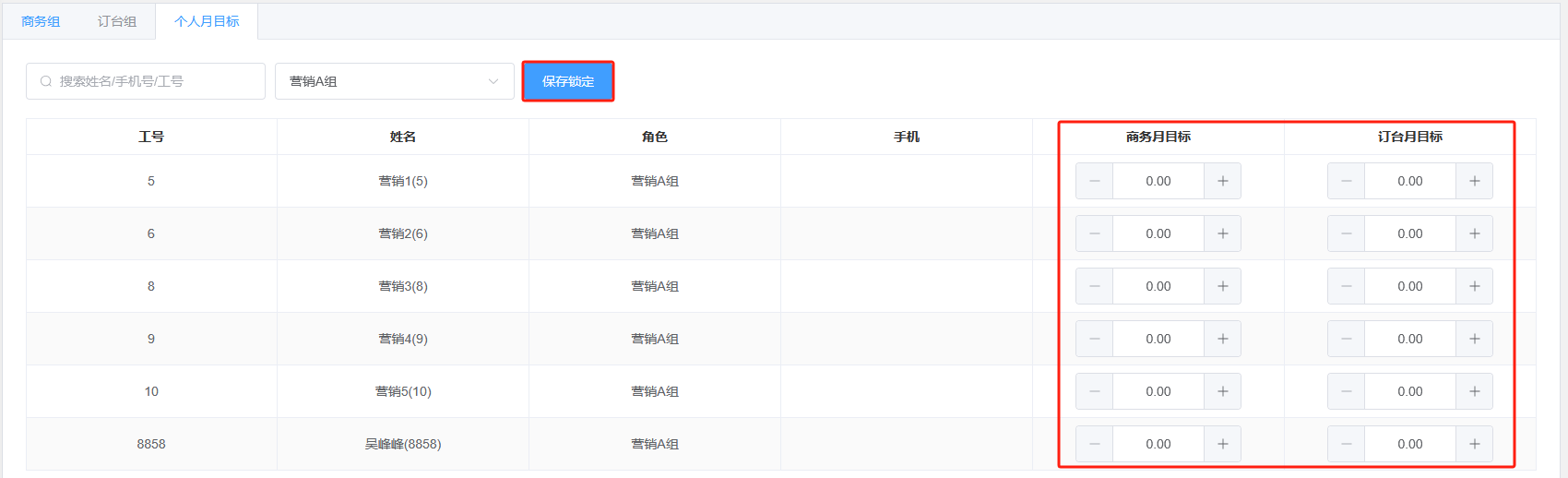Increase 订台月目标 for 营销3(8)
Screen dimensions: 1568x478
[x=1474, y=286]
